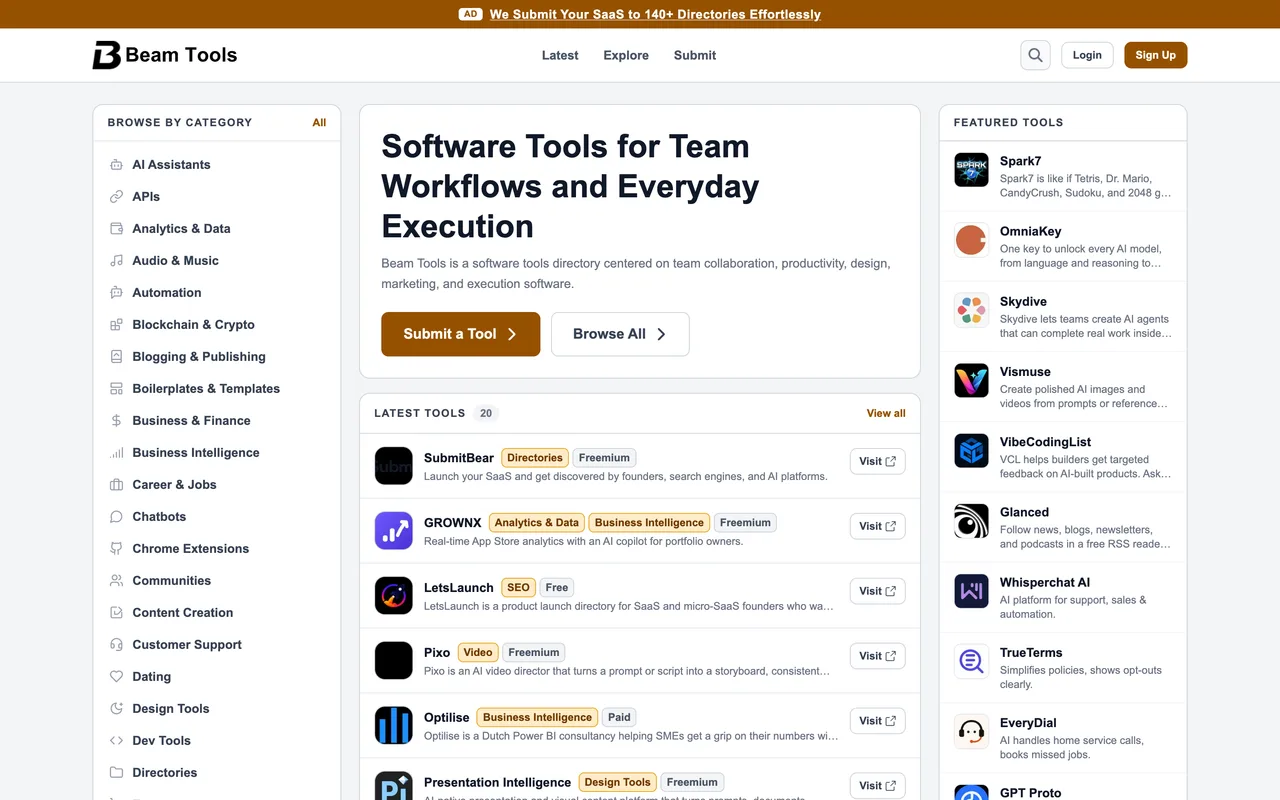
Task: Open the Pixo black logo icon
Action: coord(394,661)
